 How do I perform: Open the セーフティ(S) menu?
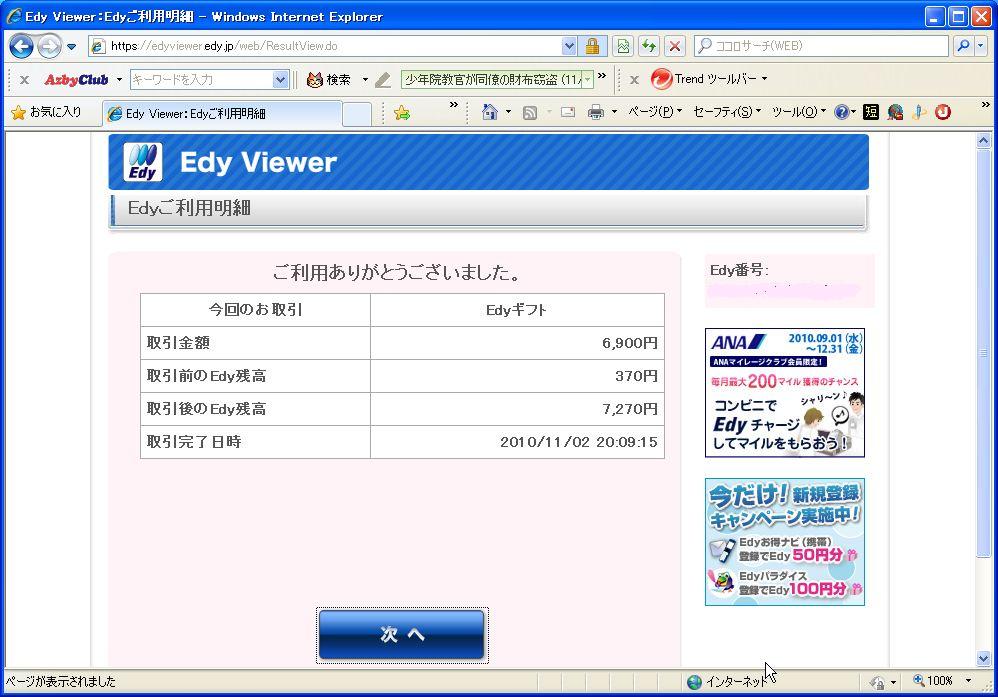tap(727, 112)
